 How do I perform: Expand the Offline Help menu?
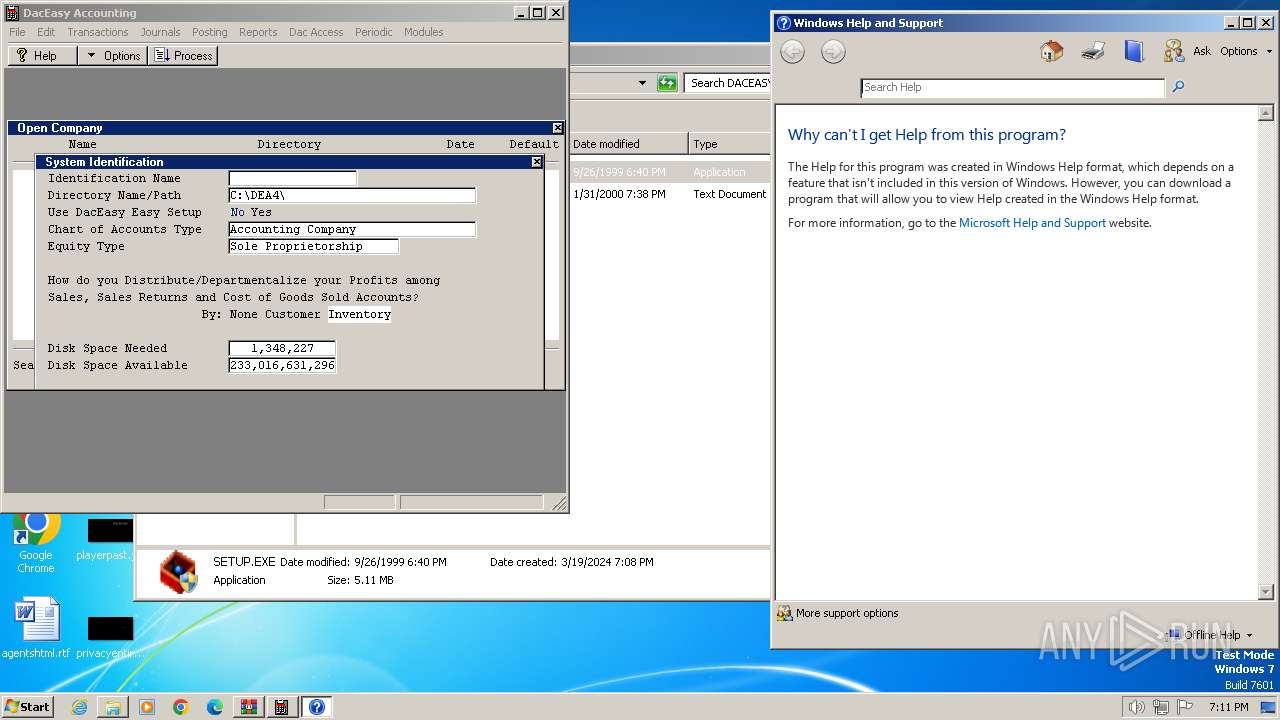[x=1211, y=635]
